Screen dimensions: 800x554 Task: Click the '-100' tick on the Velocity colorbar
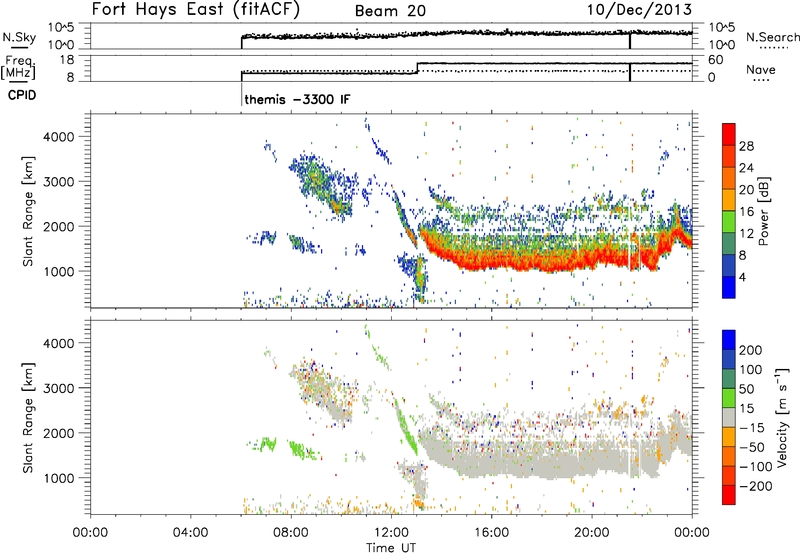pos(755,467)
